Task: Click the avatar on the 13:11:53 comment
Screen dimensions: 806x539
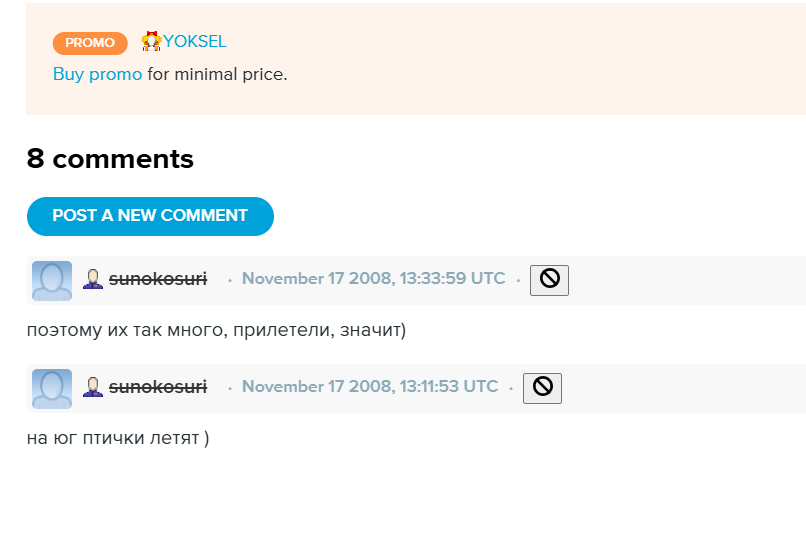Action: [x=52, y=389]
